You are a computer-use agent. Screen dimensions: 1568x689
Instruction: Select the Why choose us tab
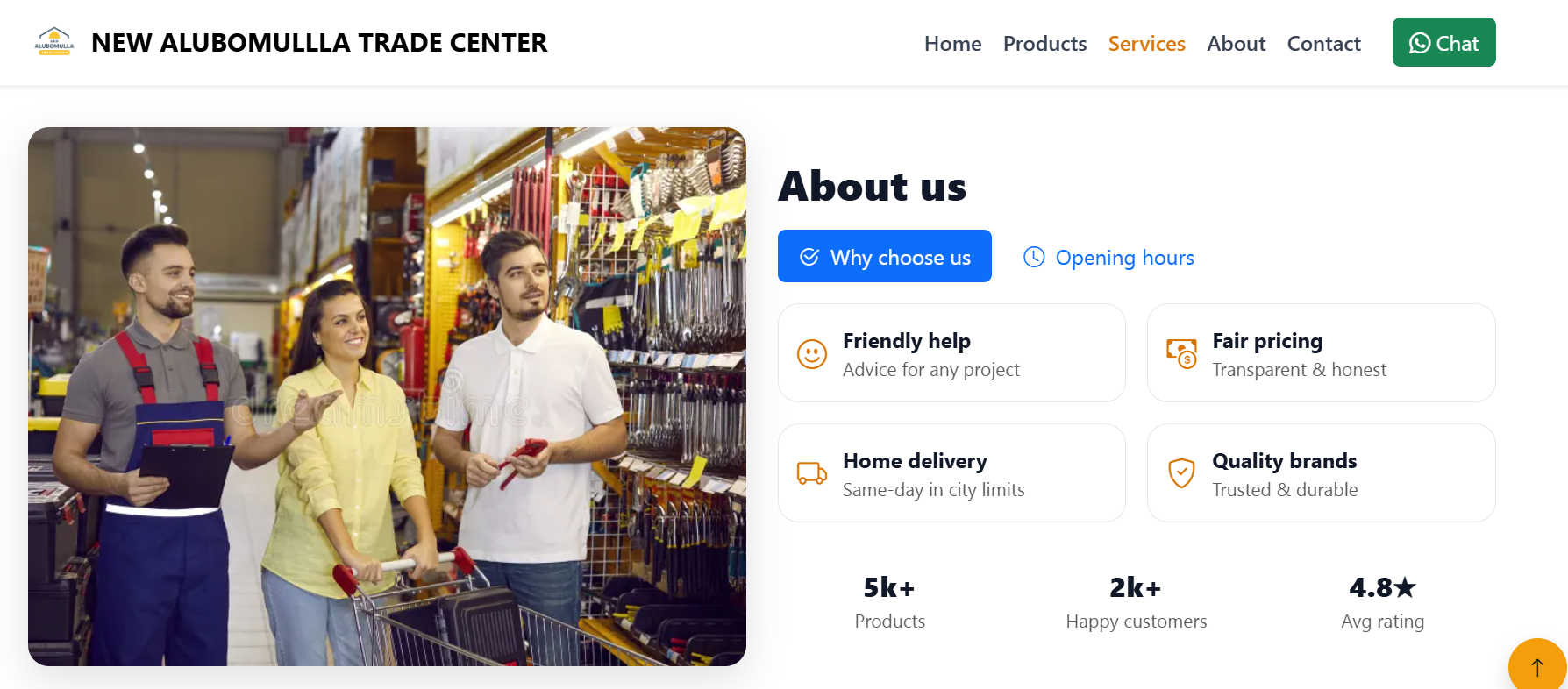(884, 256)
